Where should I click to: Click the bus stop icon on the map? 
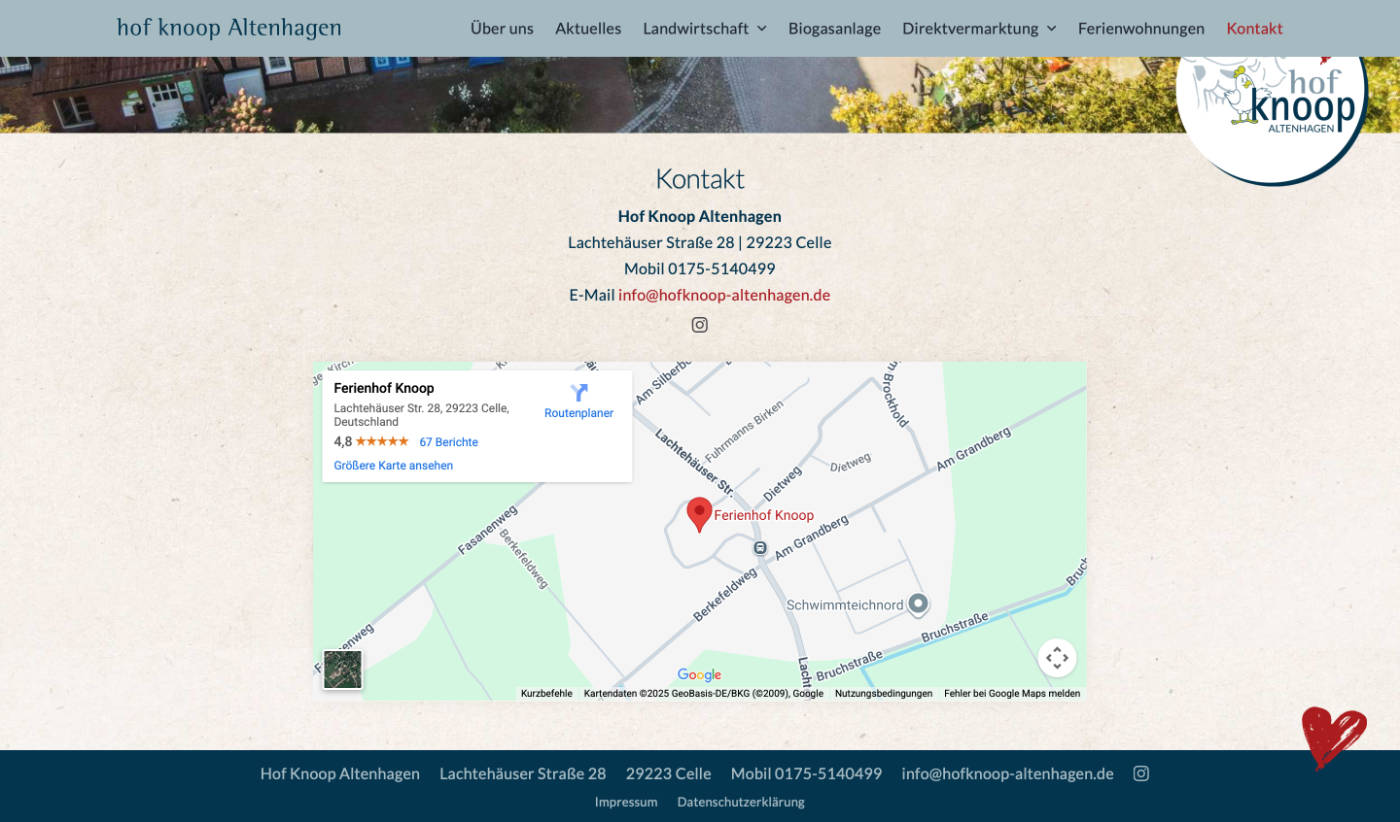[x=760, y=548]
